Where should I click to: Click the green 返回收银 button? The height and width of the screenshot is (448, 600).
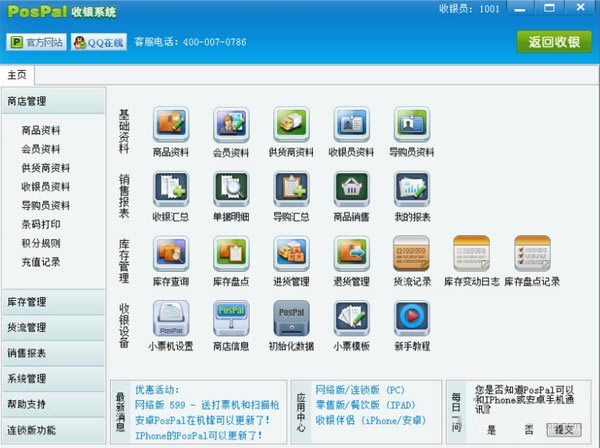coord(553,41)
